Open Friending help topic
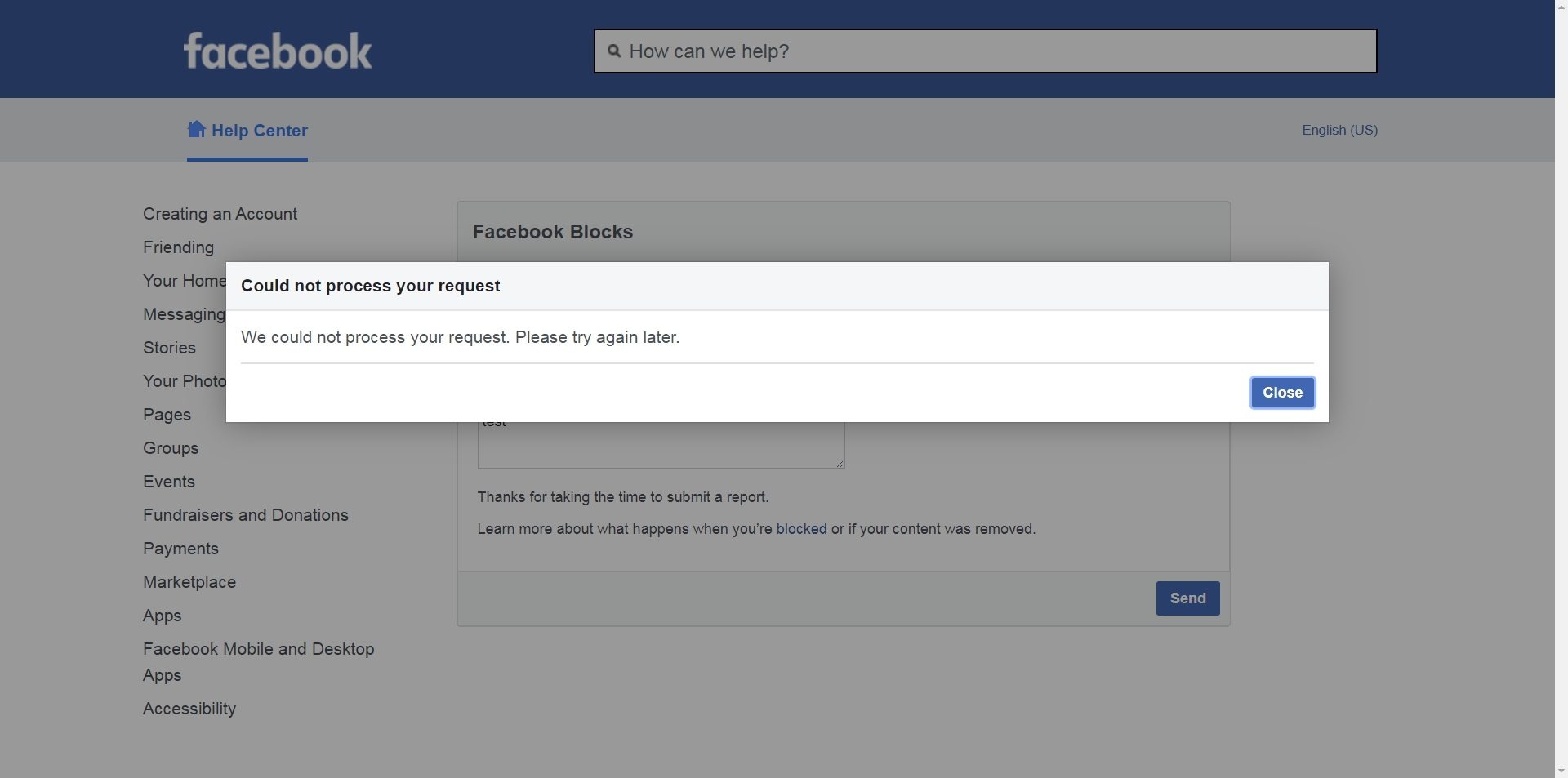This screenshot has height=778, width=1568. point(178,247)
